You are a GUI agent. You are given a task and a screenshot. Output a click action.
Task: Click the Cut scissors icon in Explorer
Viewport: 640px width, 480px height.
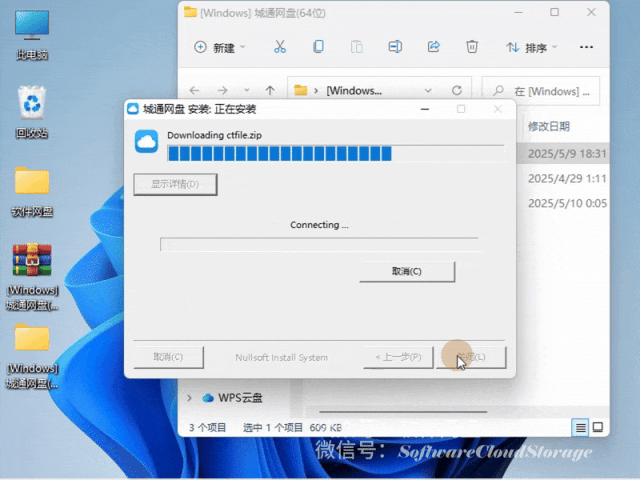280,47
